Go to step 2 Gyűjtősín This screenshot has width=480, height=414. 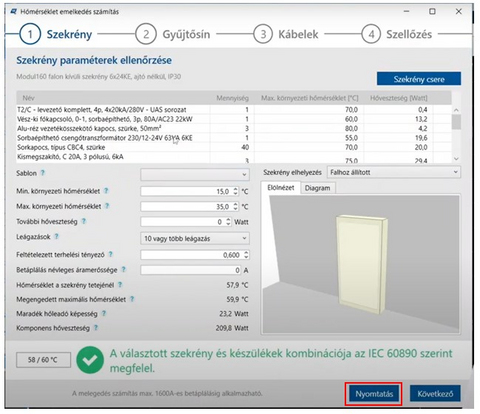pyautogui.click(x=173, y=34)
